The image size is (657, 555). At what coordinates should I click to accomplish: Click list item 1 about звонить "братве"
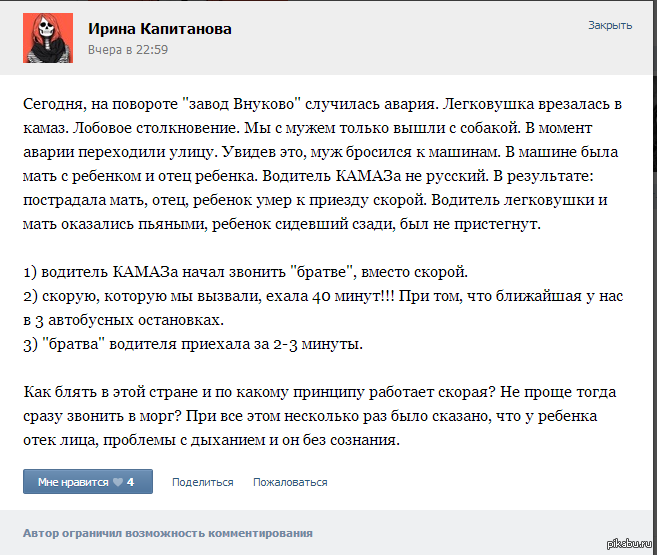point(245,273)
